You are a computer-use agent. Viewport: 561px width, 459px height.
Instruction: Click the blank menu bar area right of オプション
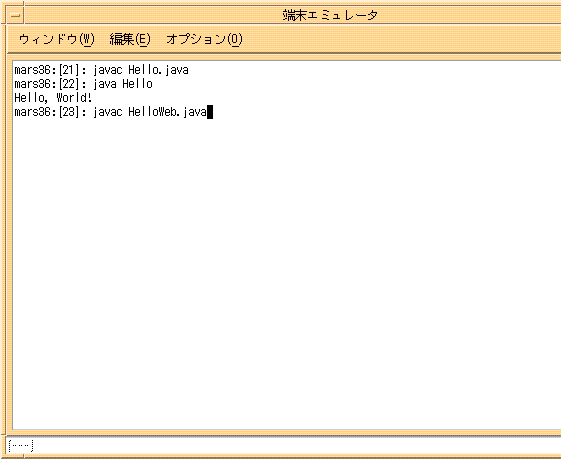(x=401, y=39)
